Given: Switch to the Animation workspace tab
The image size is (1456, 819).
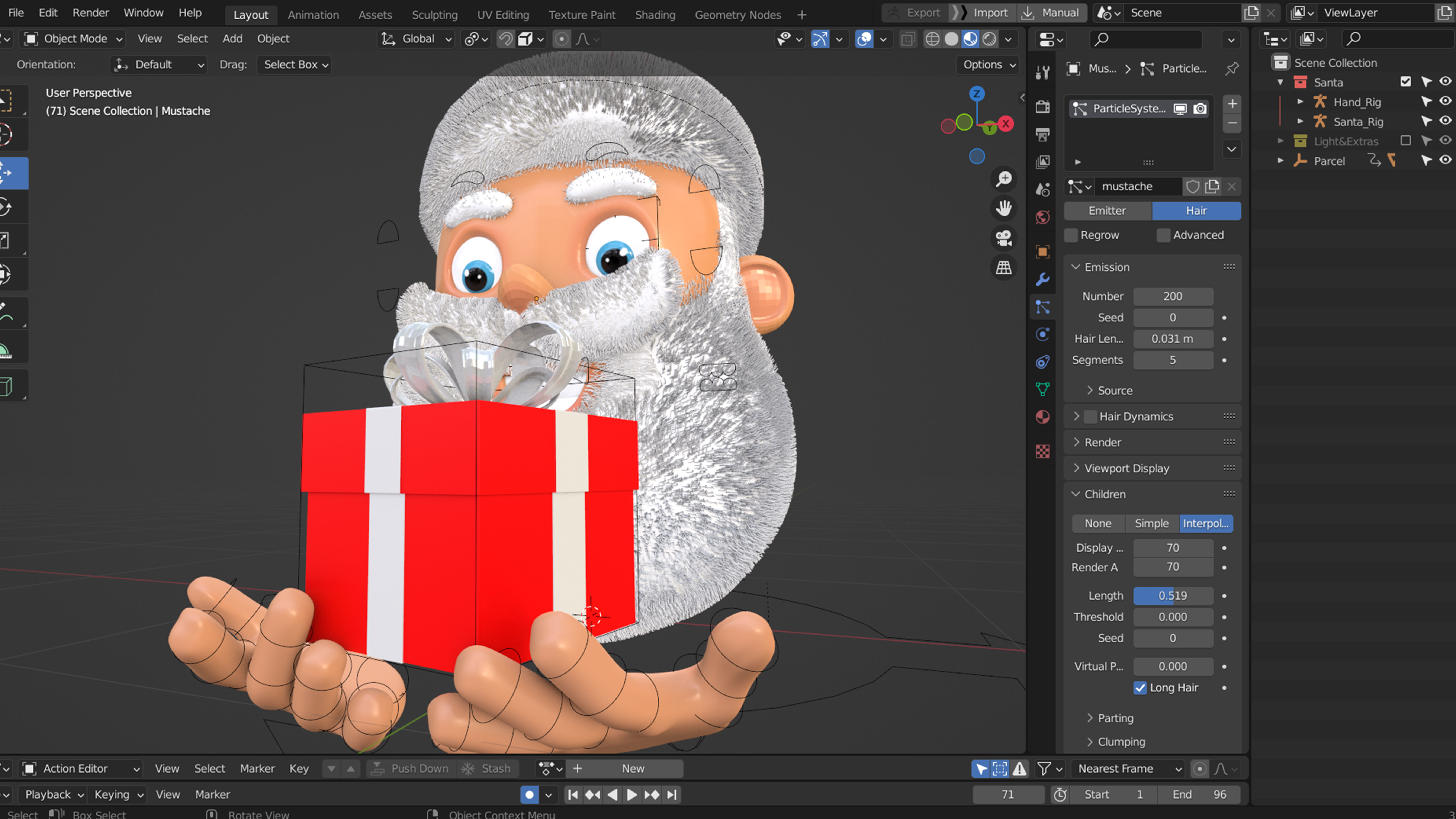Looking at the screenshot, I should point(313,15).
